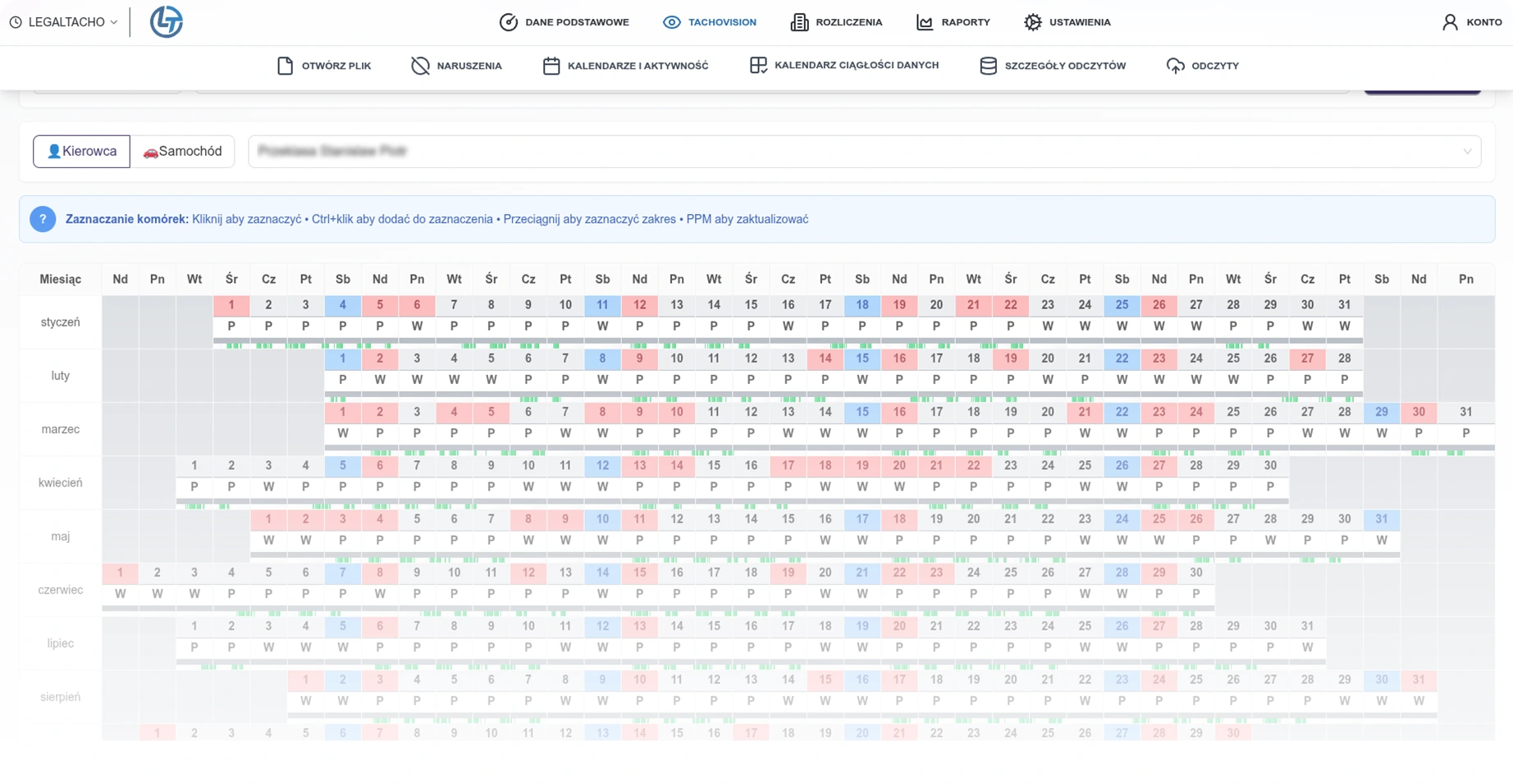Screen dimensions: 1513x784
Task: Open the driver selection dropdown
Action: [x=863, y=152]
